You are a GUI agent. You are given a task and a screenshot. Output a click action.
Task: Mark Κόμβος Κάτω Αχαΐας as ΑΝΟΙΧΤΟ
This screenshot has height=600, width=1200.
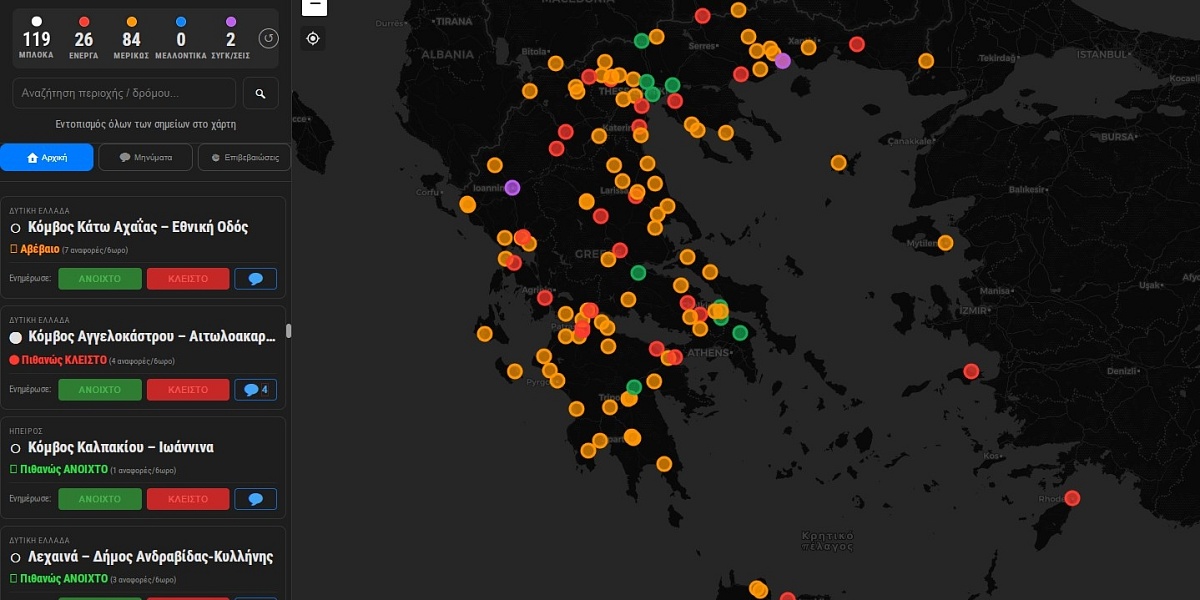pyautogui.click(x=100, y=279)
